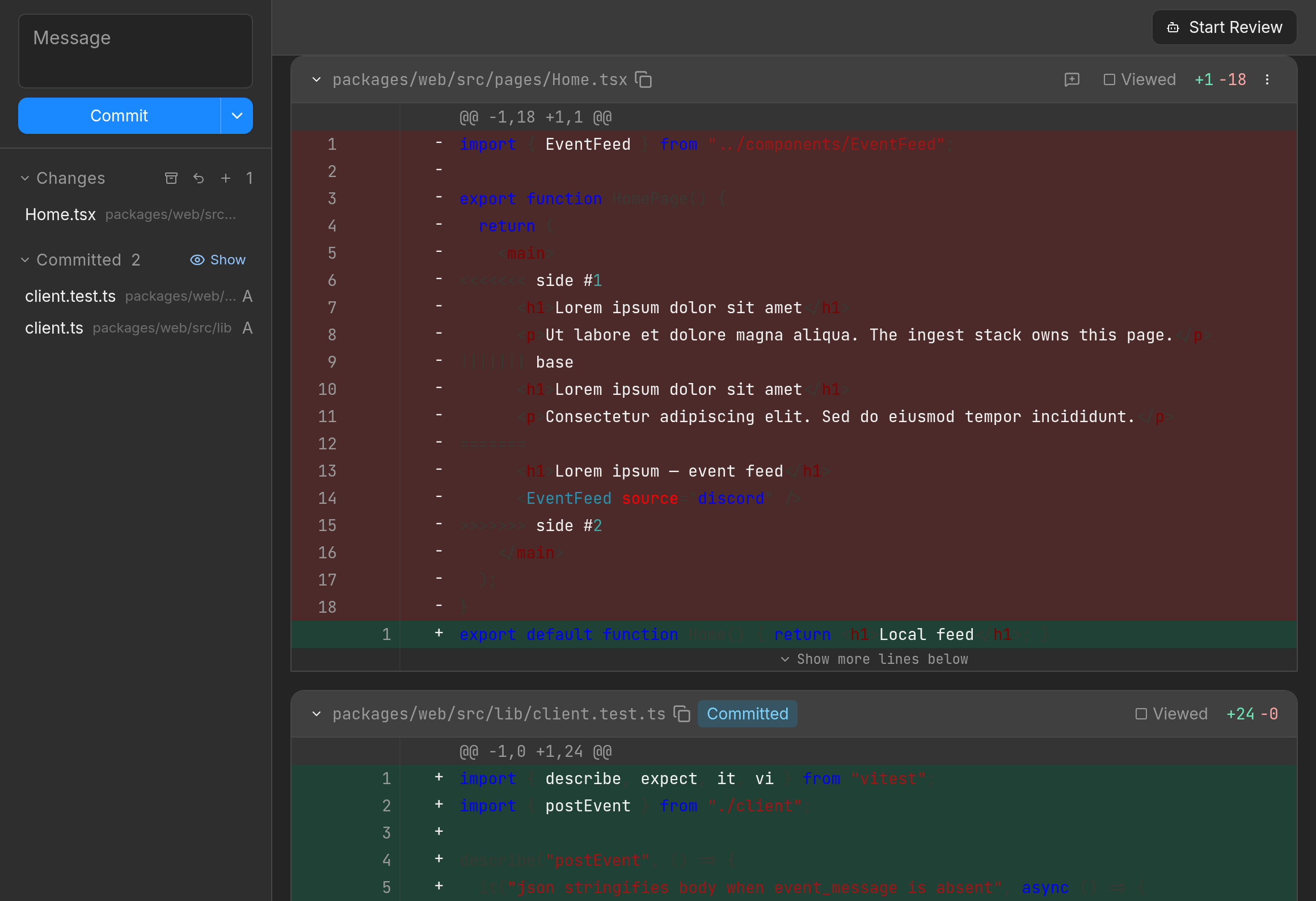Copy the Home.tsx file path
The height and width of the screenshot is (901, 1316).
pyautogui.click(x=643, y=80)
